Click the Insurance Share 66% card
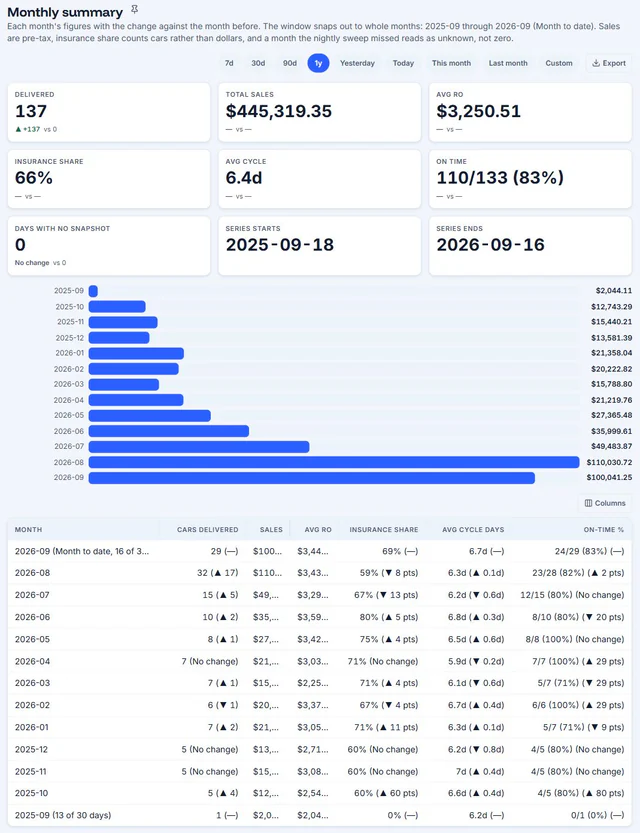This screenshot has width=640, height=833. point(109,179)
